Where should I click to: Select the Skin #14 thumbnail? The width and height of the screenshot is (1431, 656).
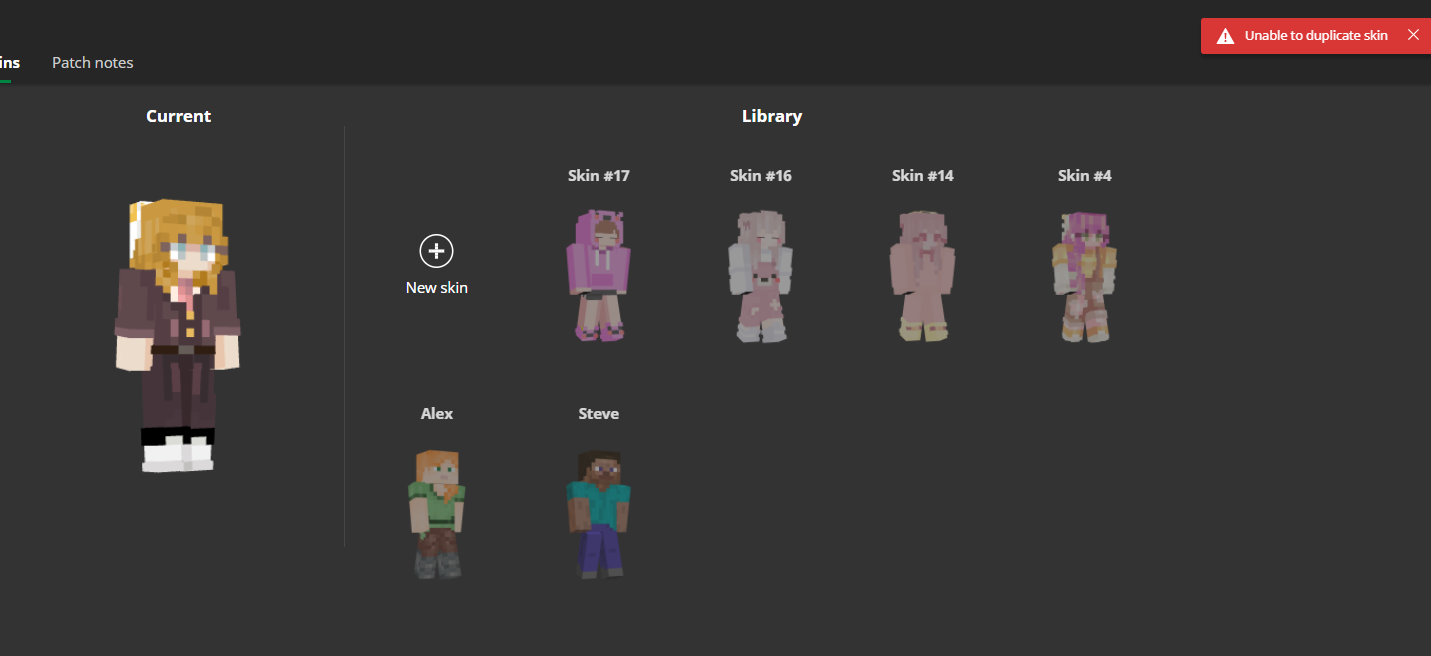coord(922,276)
